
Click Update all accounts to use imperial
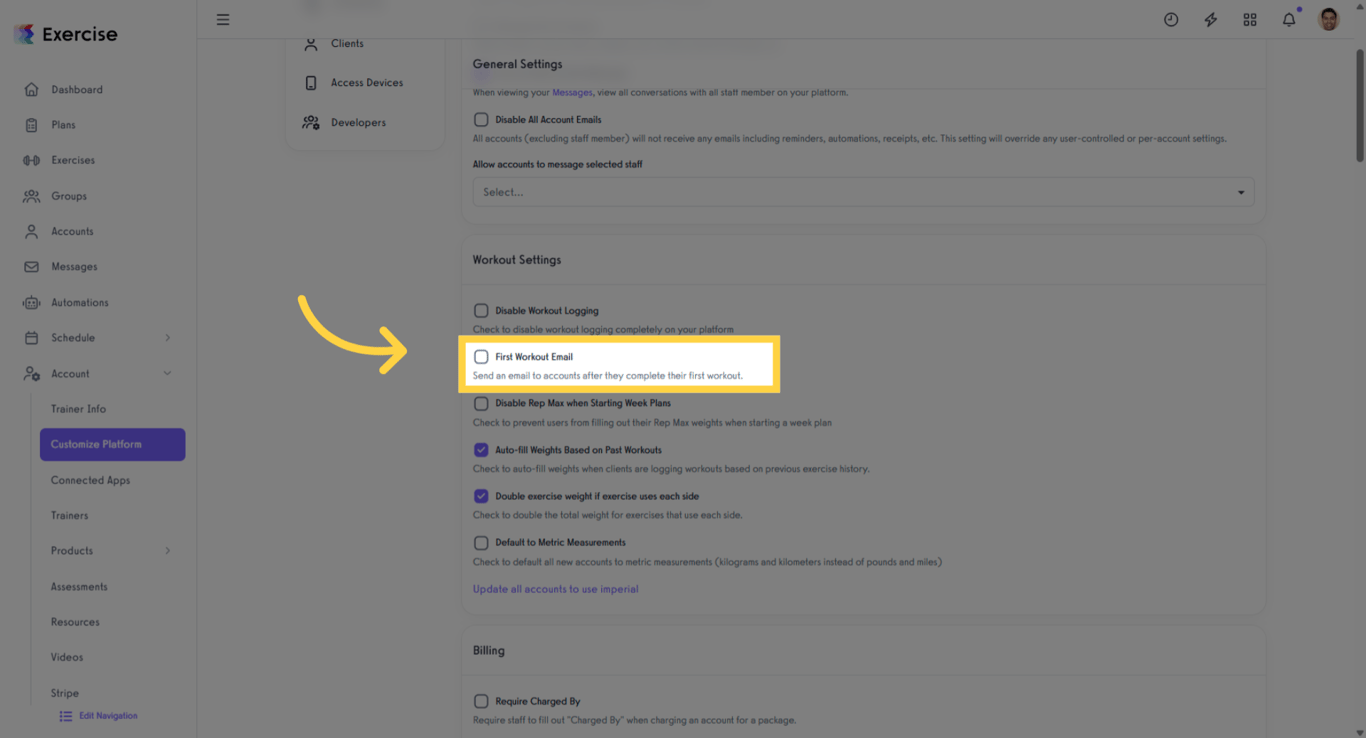point(555,589)
